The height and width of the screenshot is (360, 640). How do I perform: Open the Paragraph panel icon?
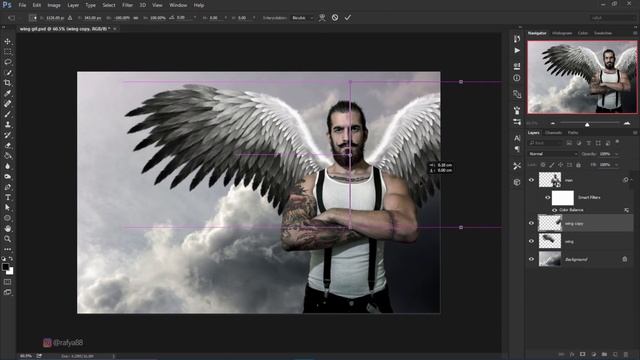(517, 149)
